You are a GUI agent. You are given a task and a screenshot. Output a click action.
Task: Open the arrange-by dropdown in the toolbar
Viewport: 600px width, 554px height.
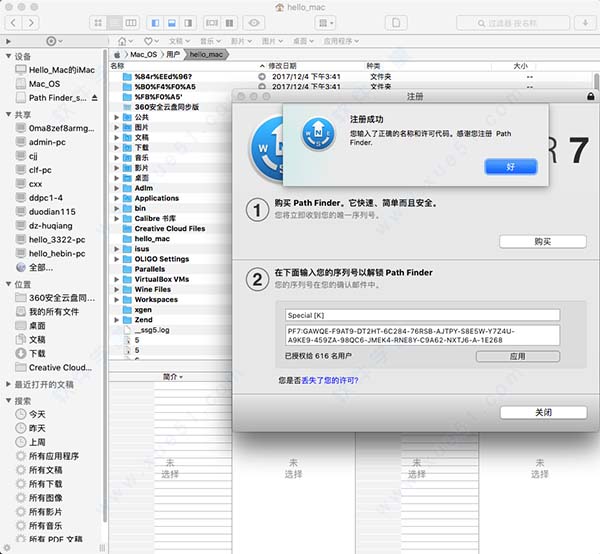[325, 23]
